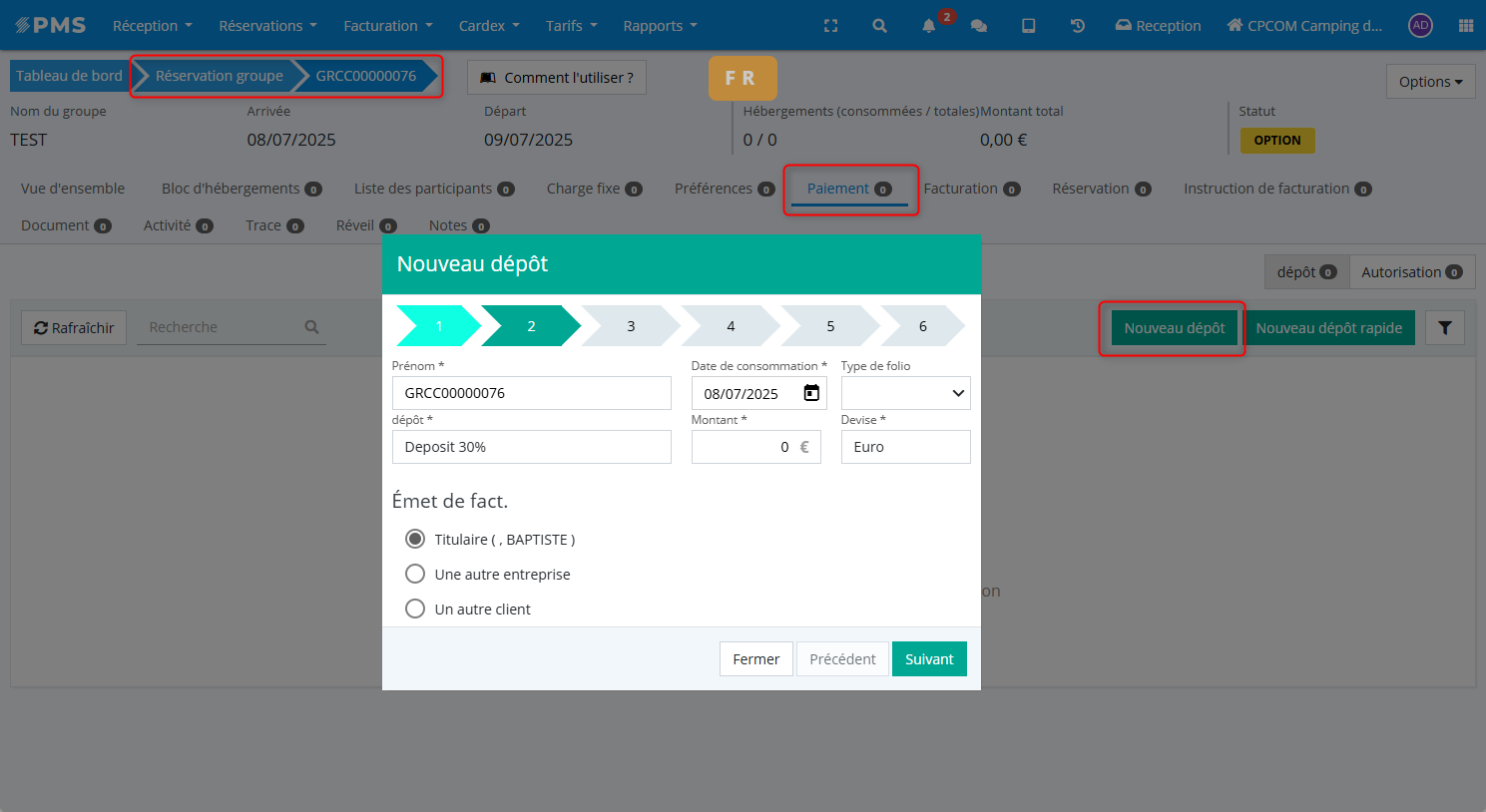Open the search magnifier in top bar
Screen dimensions: 1486x812
[x=879, y=26]
